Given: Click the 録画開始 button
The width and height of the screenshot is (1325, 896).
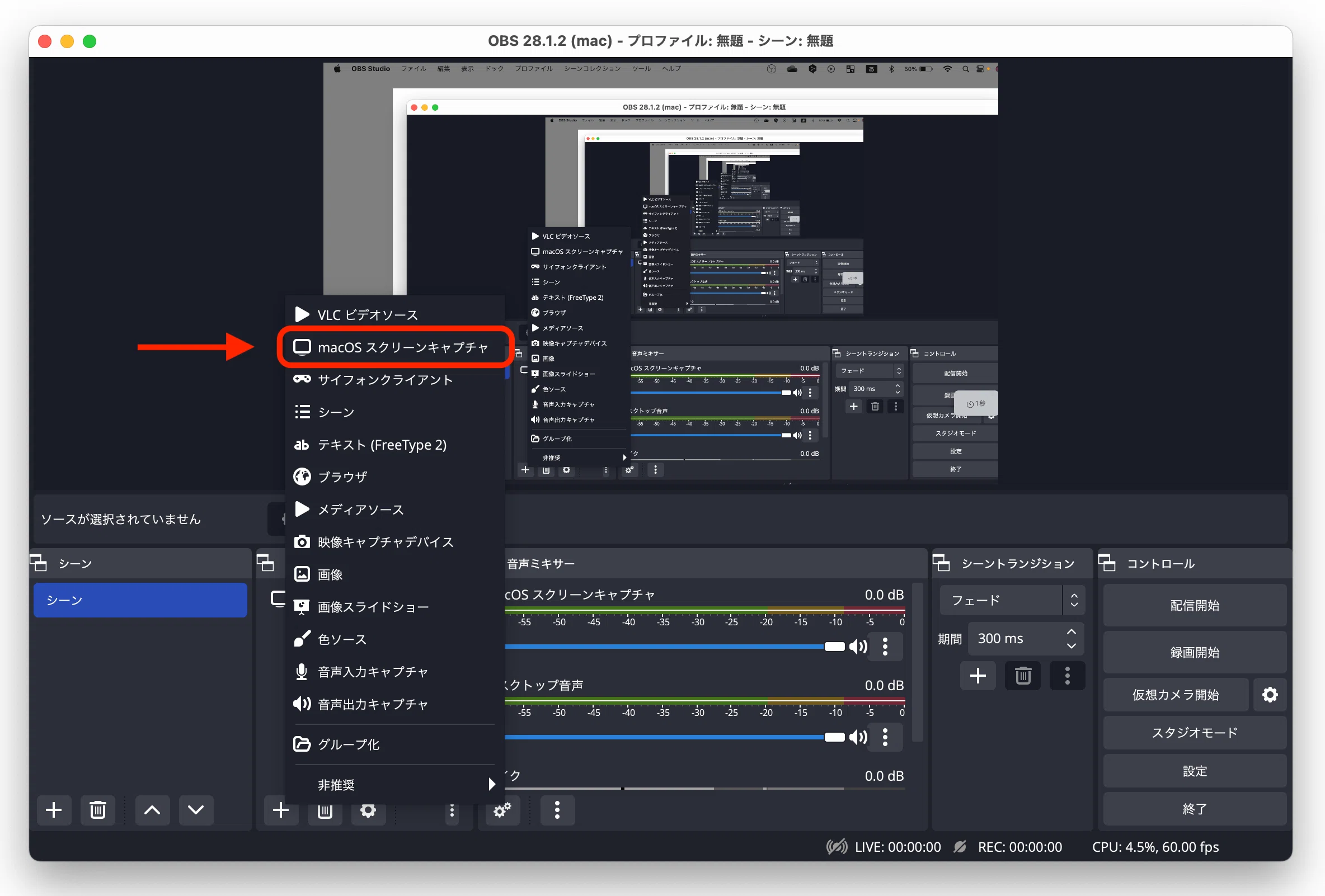Looking at the screenshot, I should click(1195, 652).
